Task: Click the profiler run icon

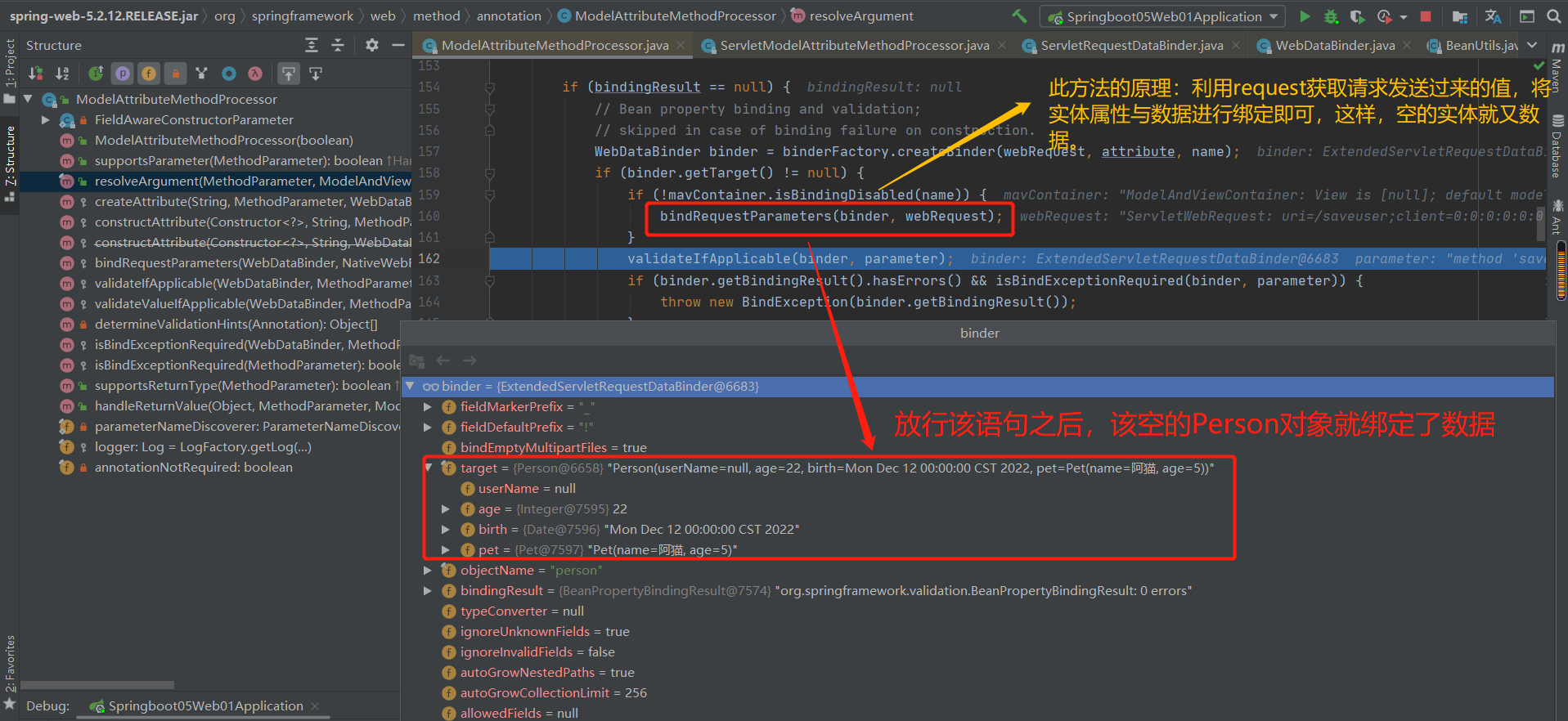Action: [x=1384, y=16]
